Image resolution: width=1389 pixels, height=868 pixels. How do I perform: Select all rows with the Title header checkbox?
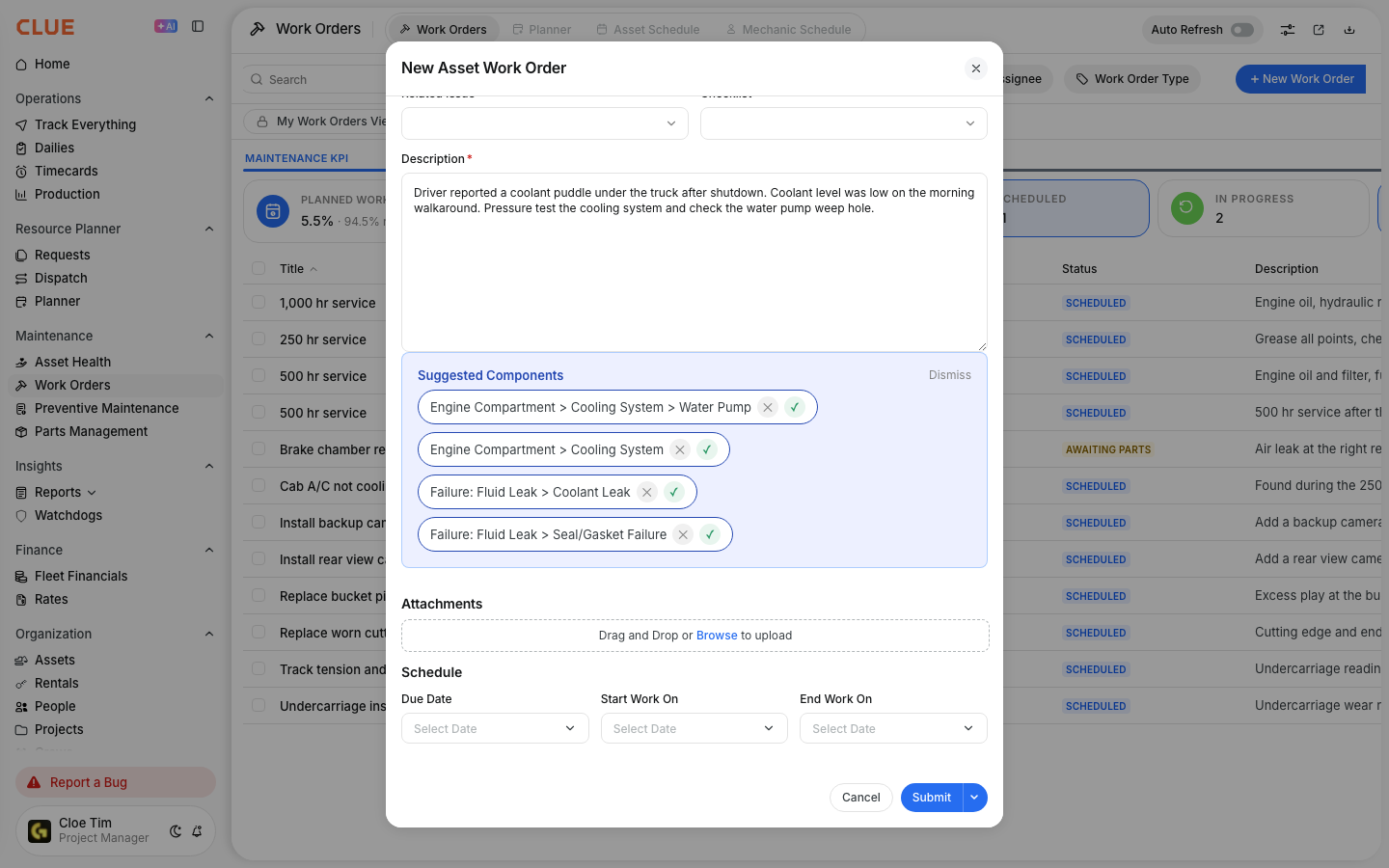click(259, 269)
